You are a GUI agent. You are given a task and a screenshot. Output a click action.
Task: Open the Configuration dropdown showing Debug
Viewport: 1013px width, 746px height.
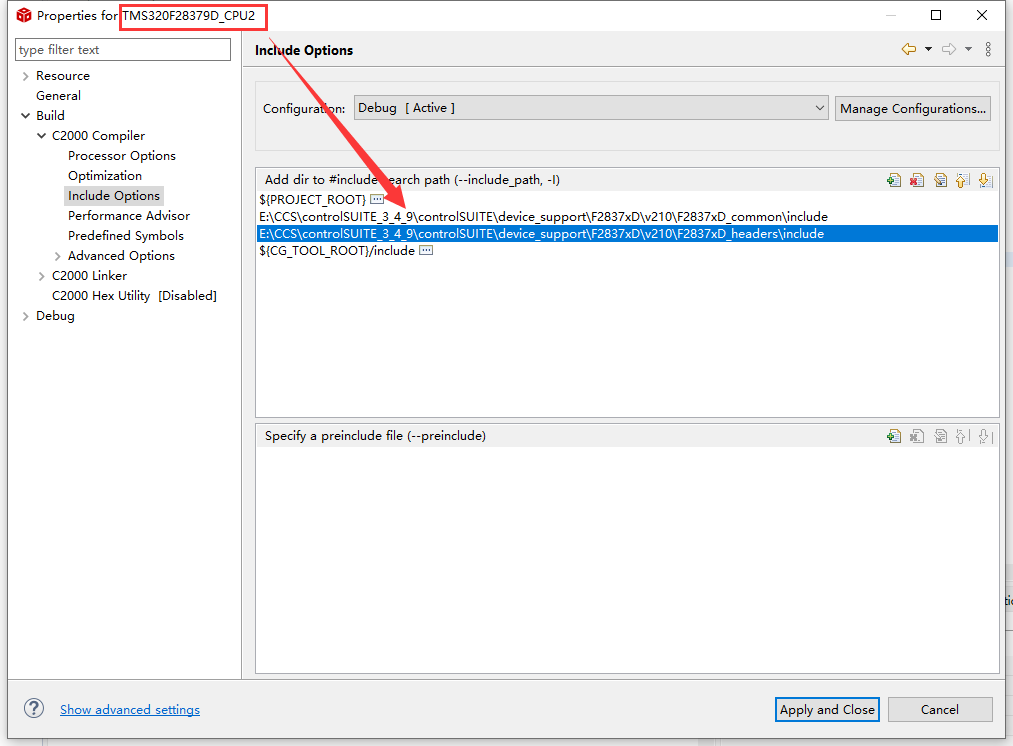pyautogui.click(x=590, y=108)
